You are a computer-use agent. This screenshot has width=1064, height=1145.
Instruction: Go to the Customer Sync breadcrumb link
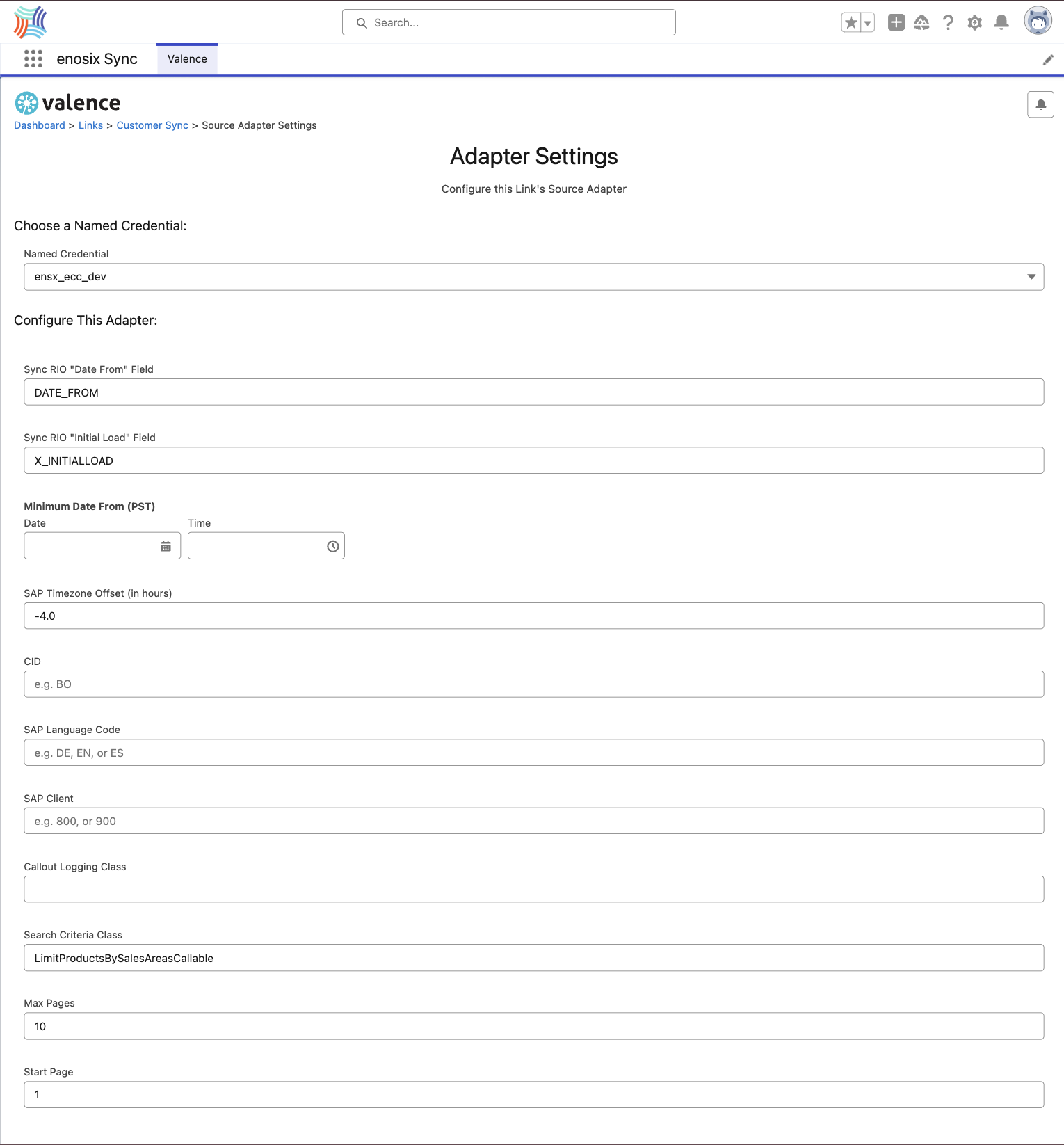[x=152, y=125]
